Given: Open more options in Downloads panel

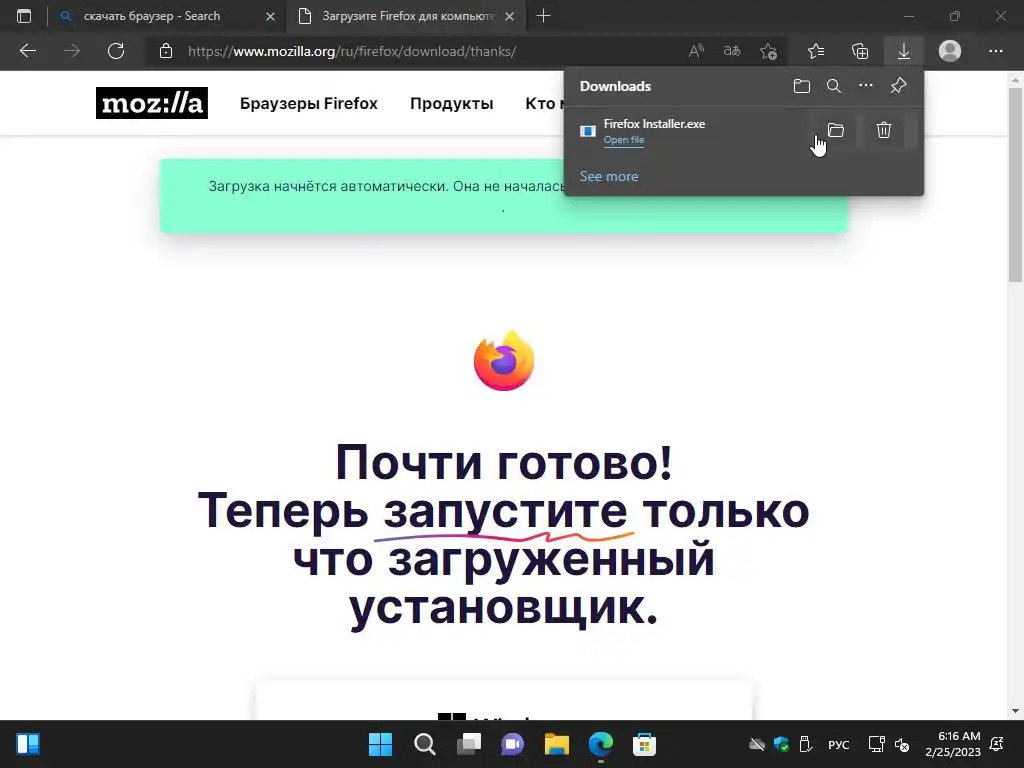Looking at the screenshot, I should click(866, 86).
